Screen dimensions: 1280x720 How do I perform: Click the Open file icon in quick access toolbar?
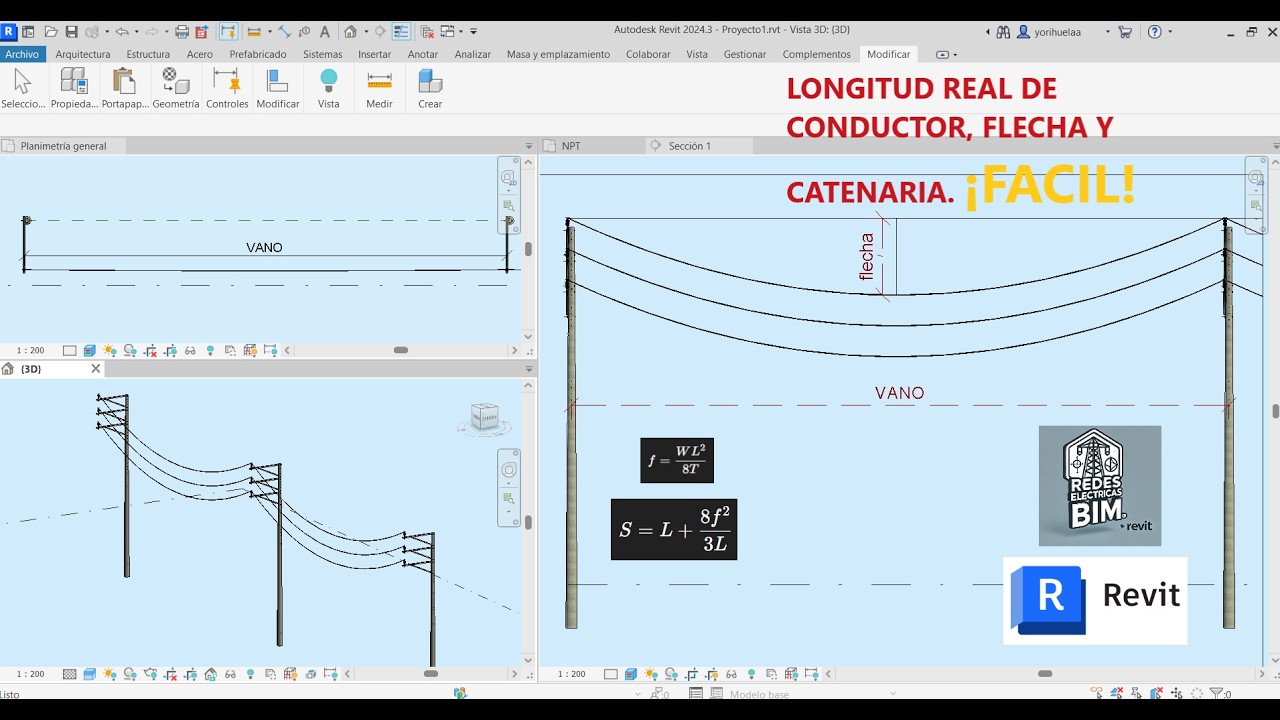pyautogui.click(x=49, y=32)
